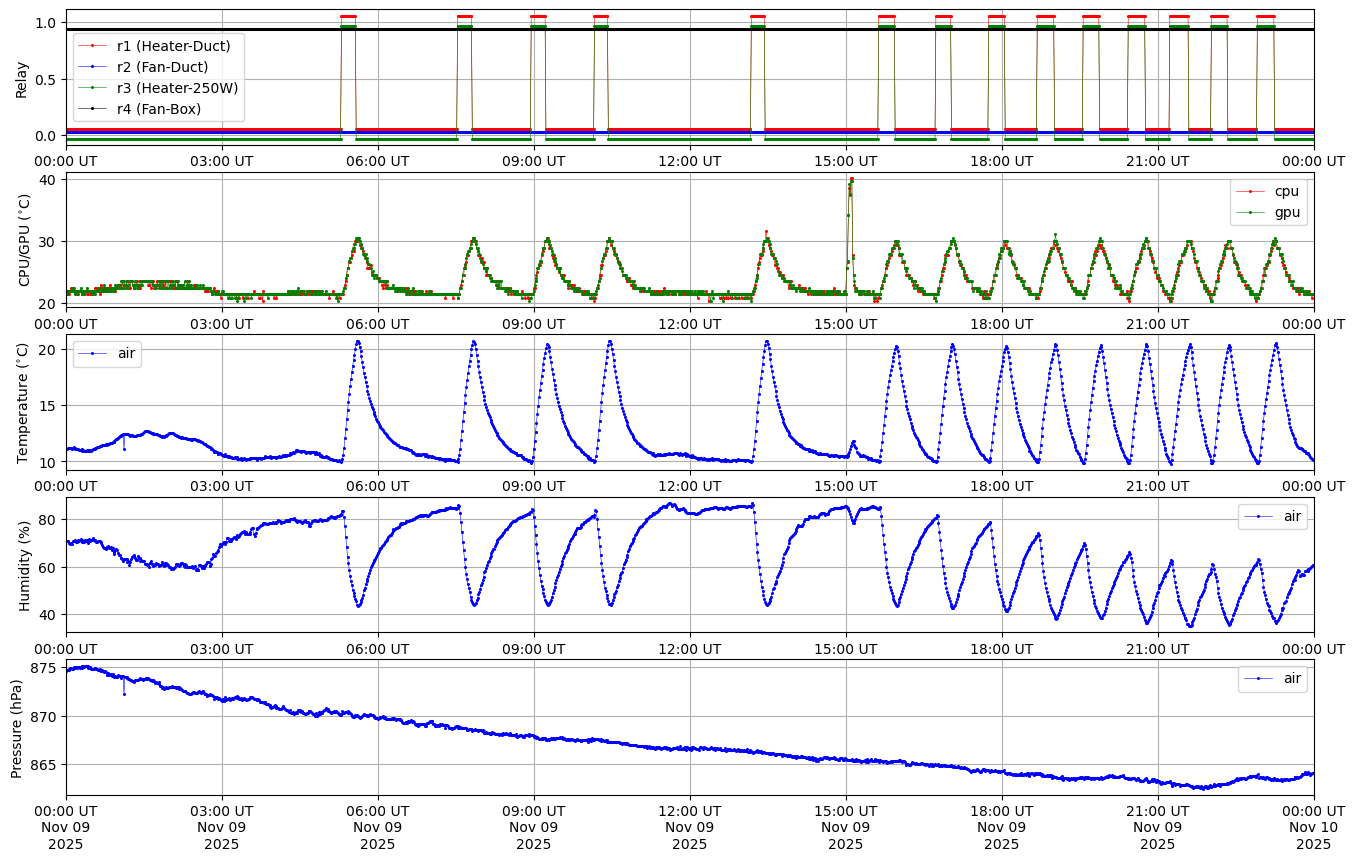1355x861 pixels.
Task: Click the pressure outlier dip after 01:00
Action: click(x=124, y=694)
